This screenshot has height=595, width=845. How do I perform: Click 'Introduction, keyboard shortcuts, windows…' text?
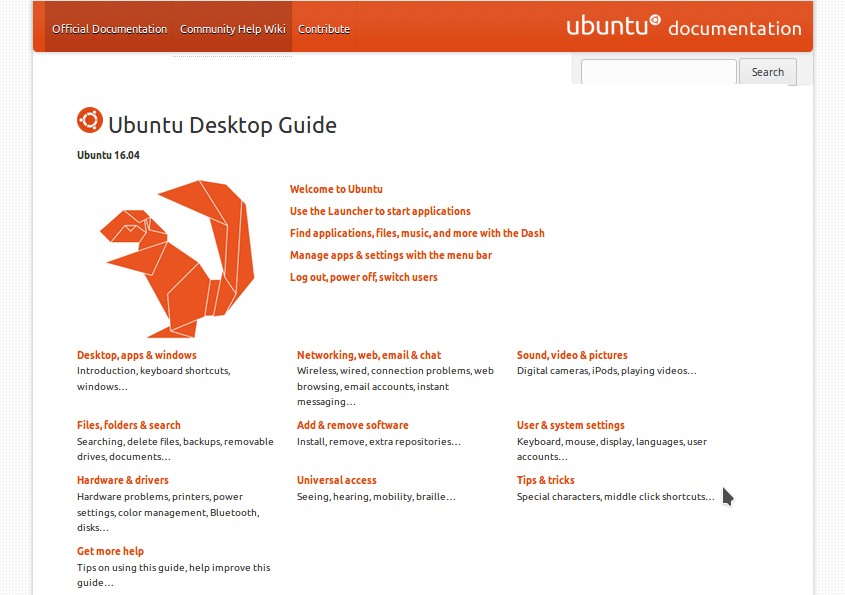[154, 379]
